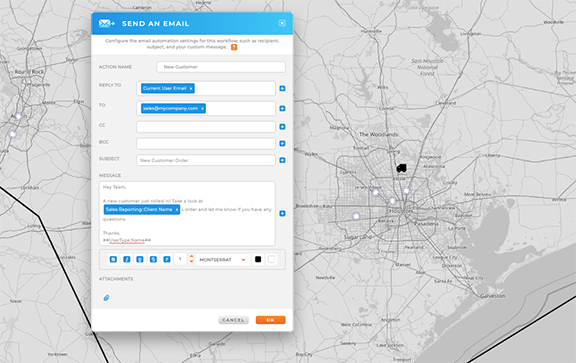Toggle bold formatting in message toolbar
Screen dimensions: 576x363
coord(113,259)
